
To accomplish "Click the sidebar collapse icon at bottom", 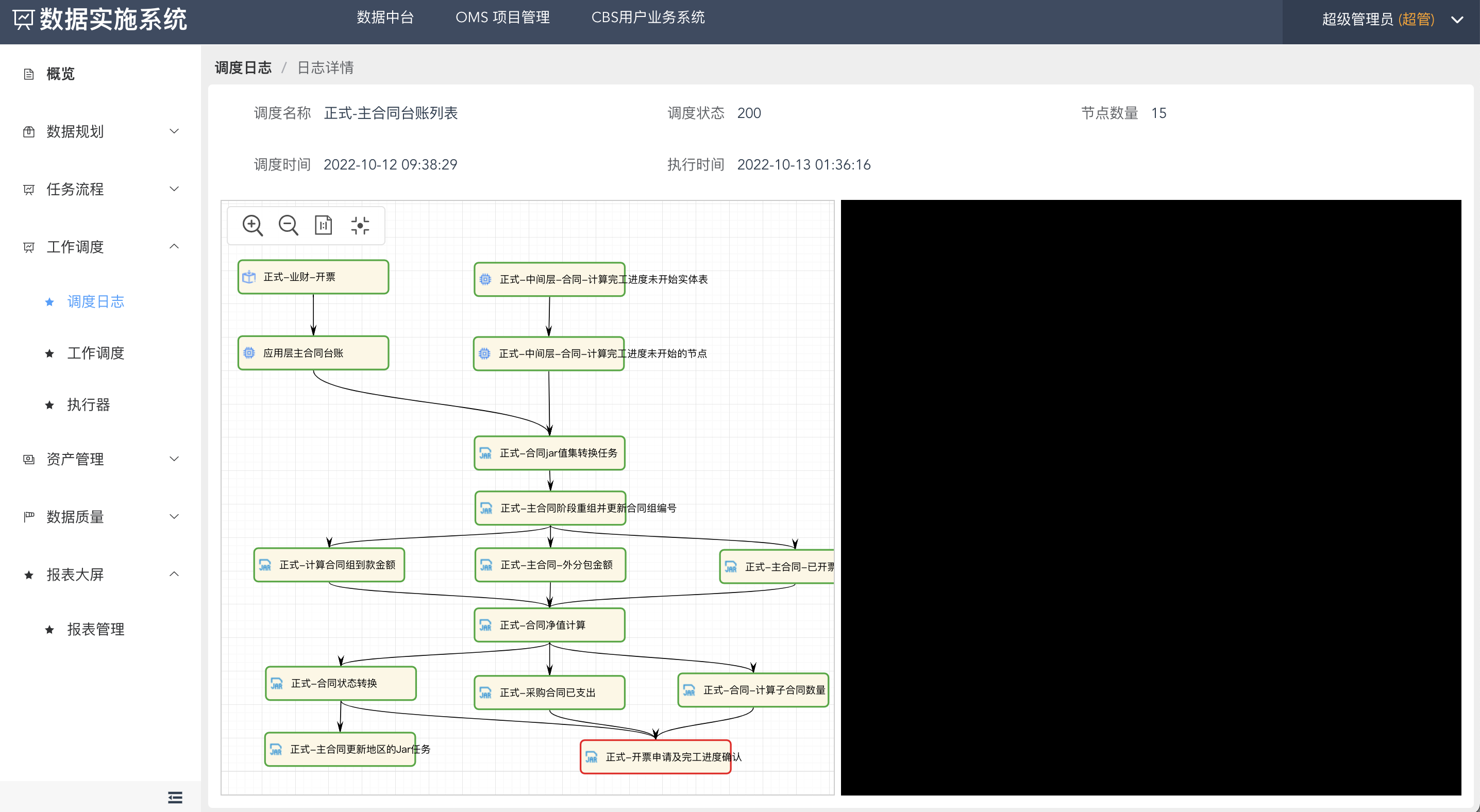I will click(x=175, y=797).
